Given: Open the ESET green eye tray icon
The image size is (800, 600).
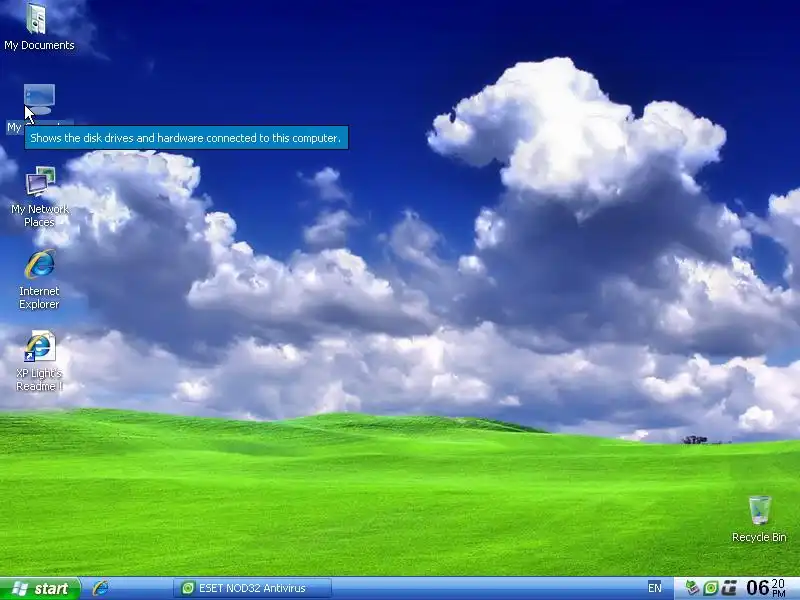Looking at the screenshot, I should (711, 588).
